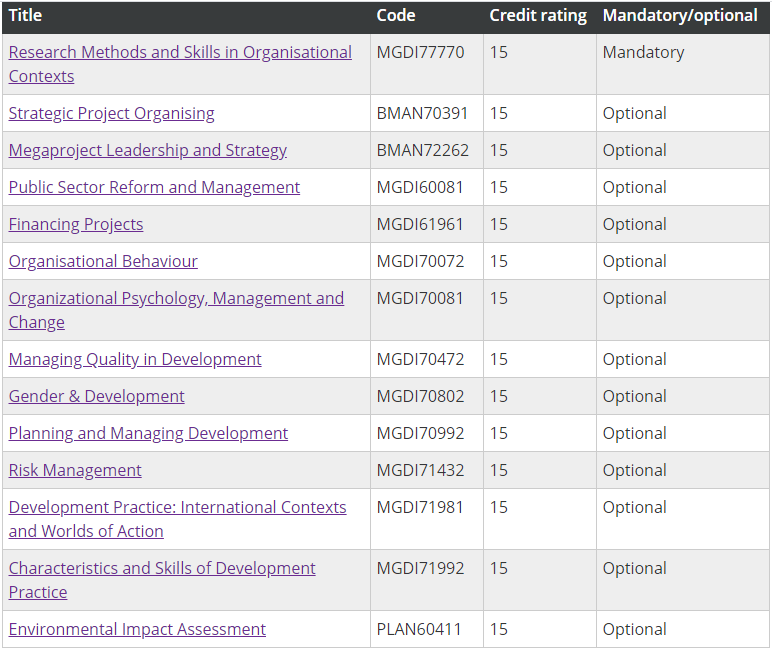Click Environmental Impact Assessment link
The width and height of the screenshot is (772, 649).
(137, 629)
